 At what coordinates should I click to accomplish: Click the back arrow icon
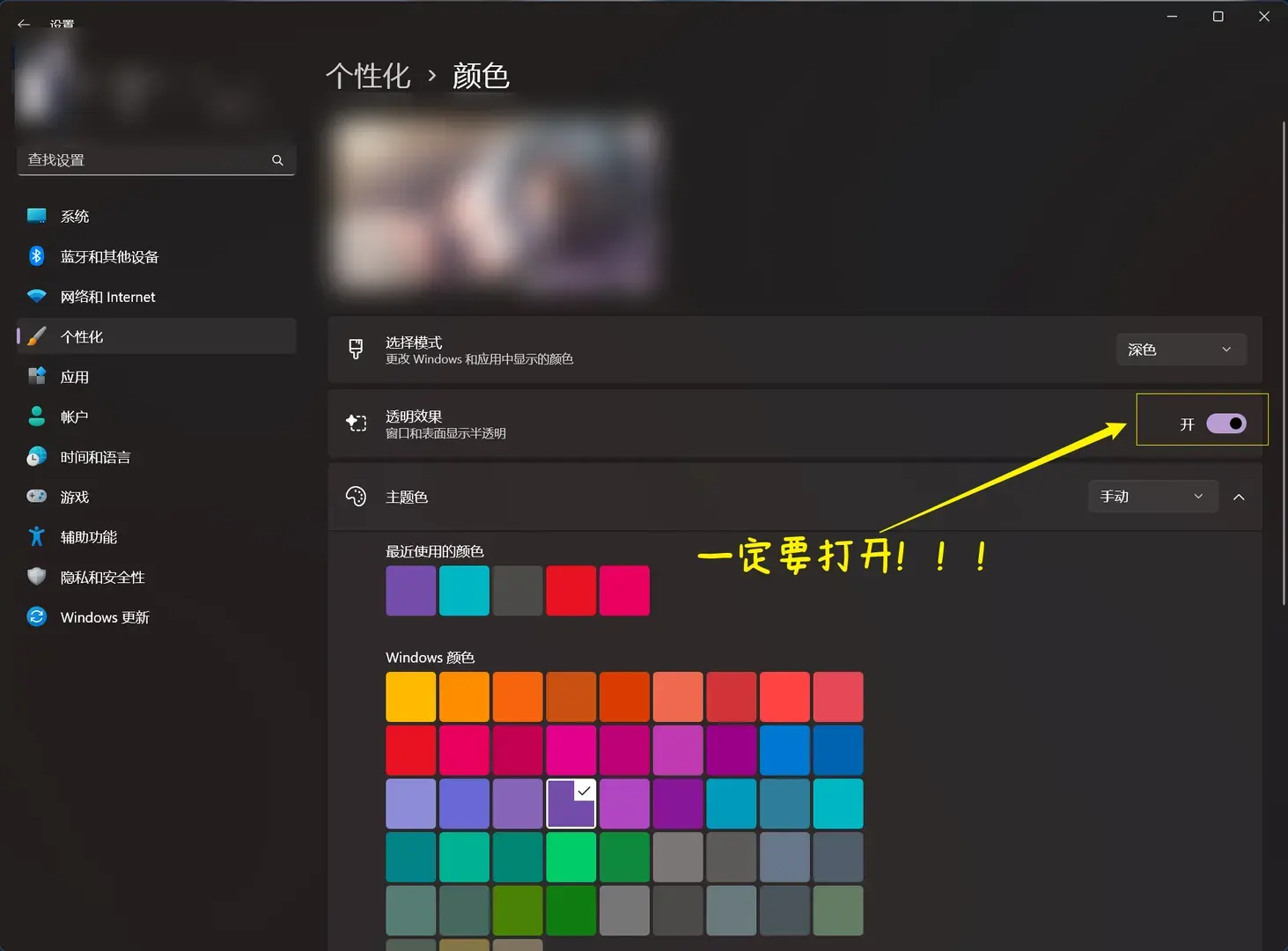click(24, 24)
